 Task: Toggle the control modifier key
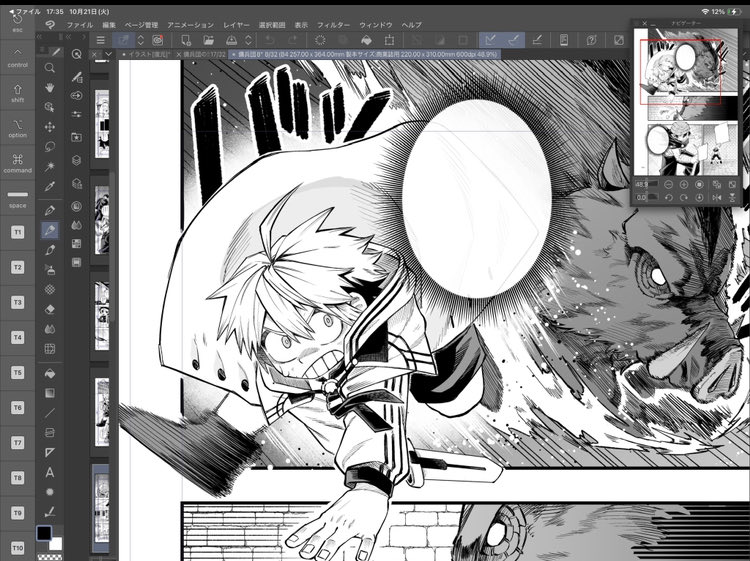pyautogui.click(x=17, y=57)
